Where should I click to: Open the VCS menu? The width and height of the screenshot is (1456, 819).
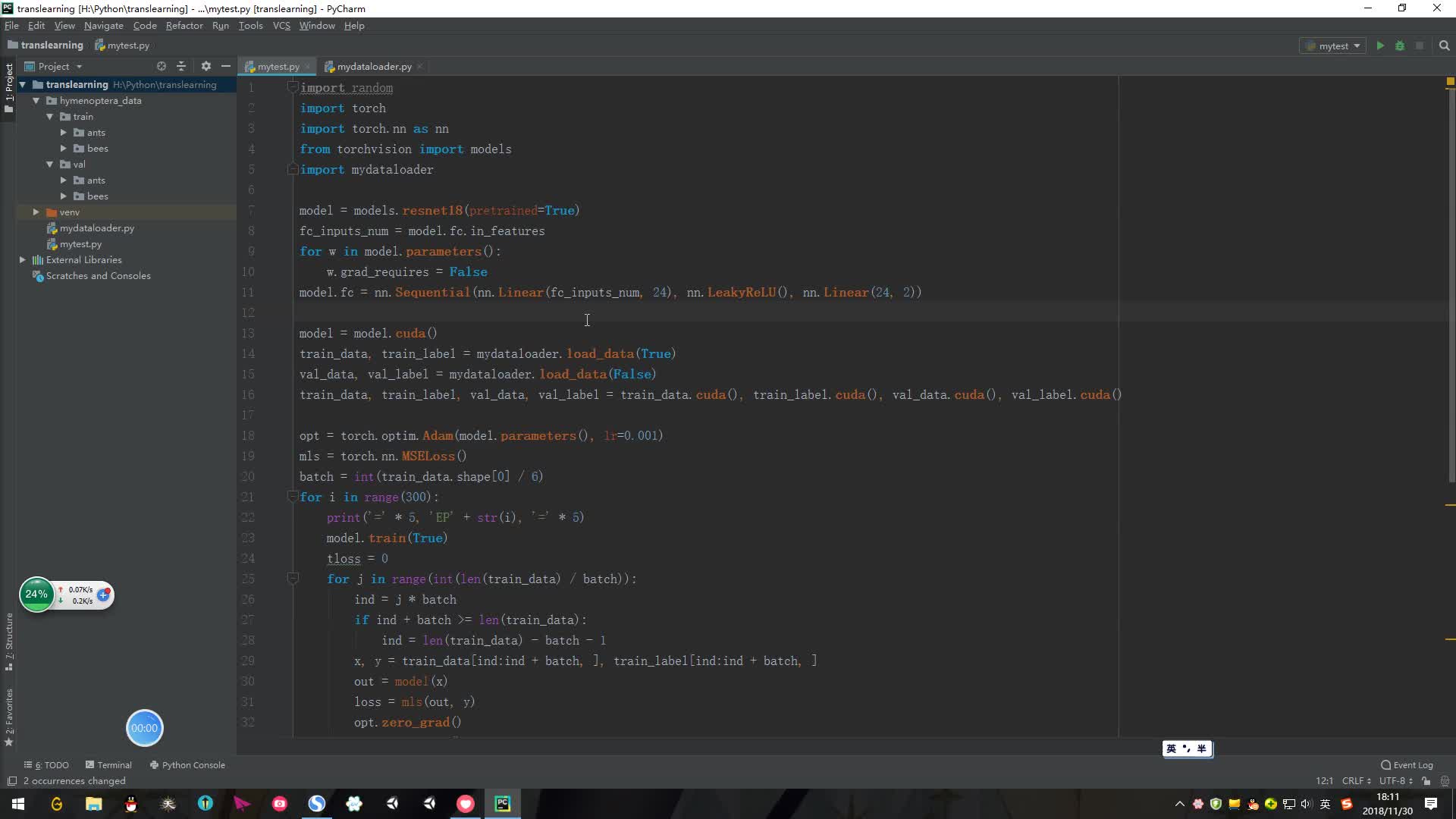pos(281,25)
